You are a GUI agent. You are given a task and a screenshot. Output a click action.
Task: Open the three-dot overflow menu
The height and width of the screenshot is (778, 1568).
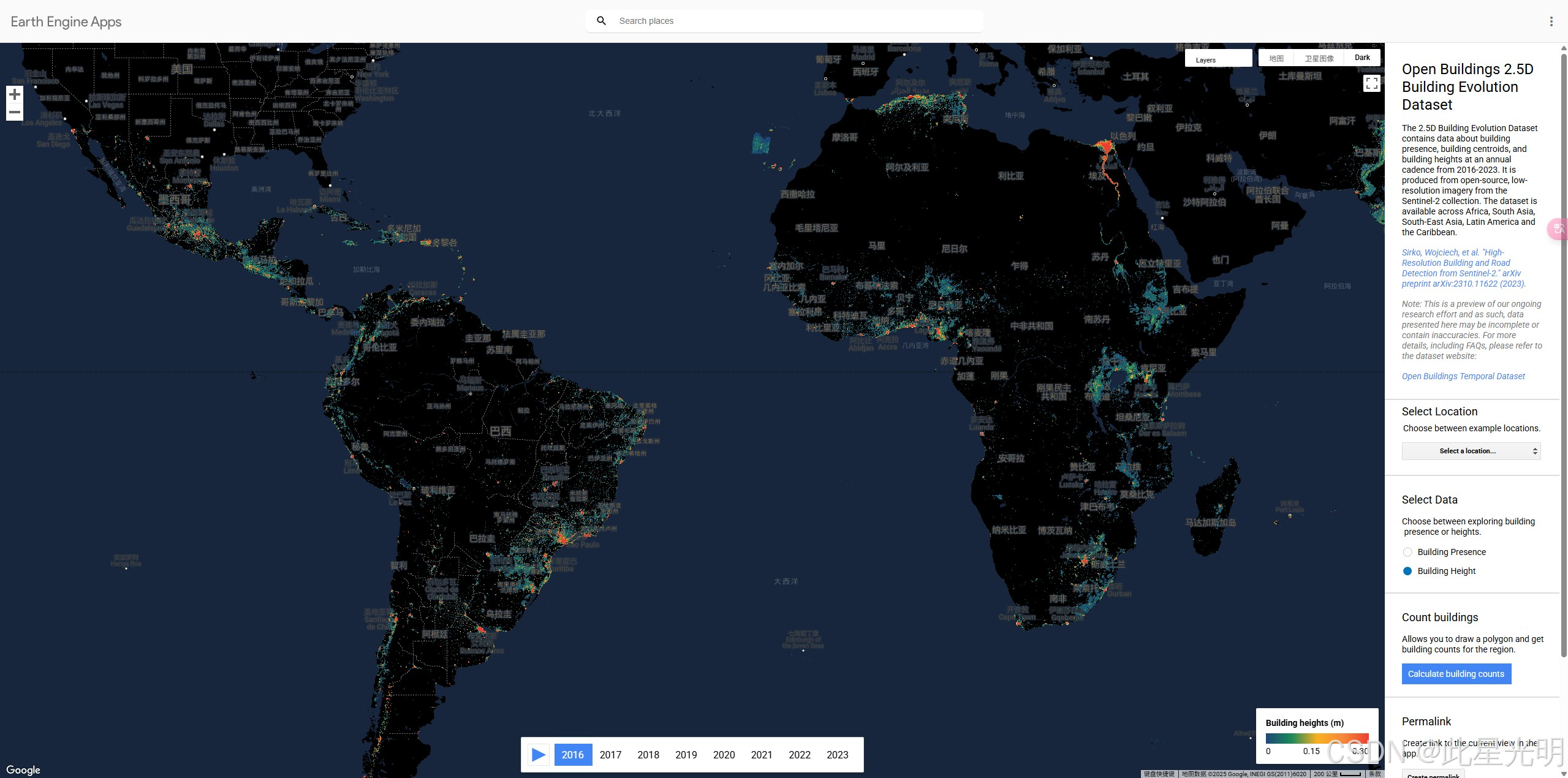click(x=1551, y=21)
